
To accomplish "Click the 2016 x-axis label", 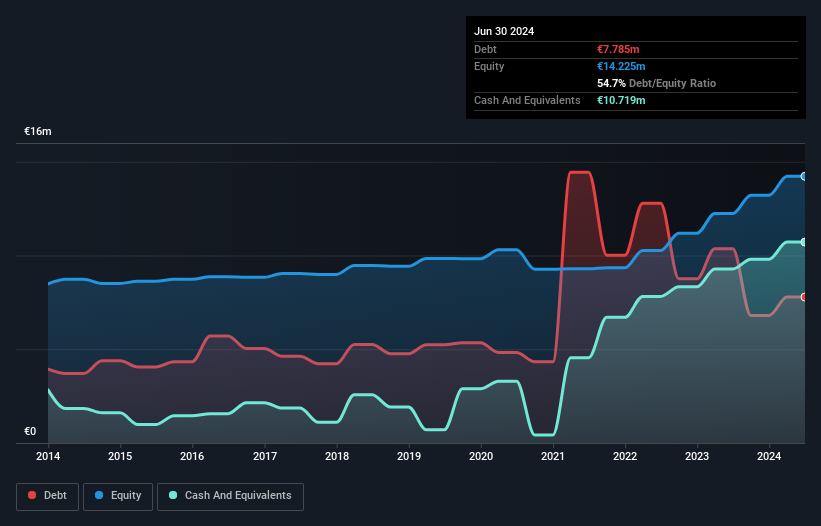I will click(x=192, y=456).
